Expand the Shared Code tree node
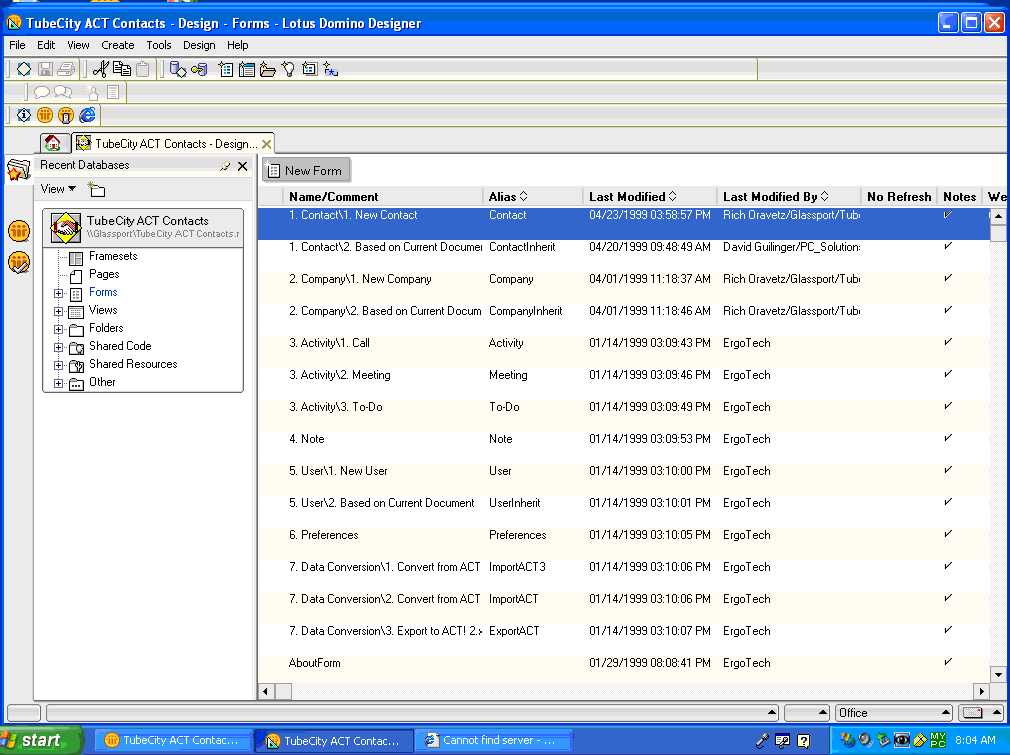The image size is (1010, 755). click(59, 348)
